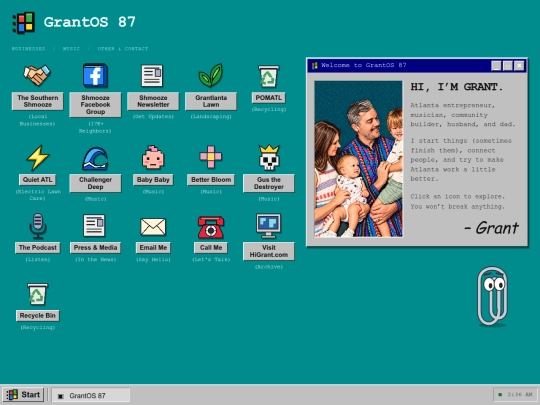Image resolution: width=540 pixels, height=405 pixels.
Task: Click the Shmooze Newsletter newspaper icon
Action: [152, 75]
